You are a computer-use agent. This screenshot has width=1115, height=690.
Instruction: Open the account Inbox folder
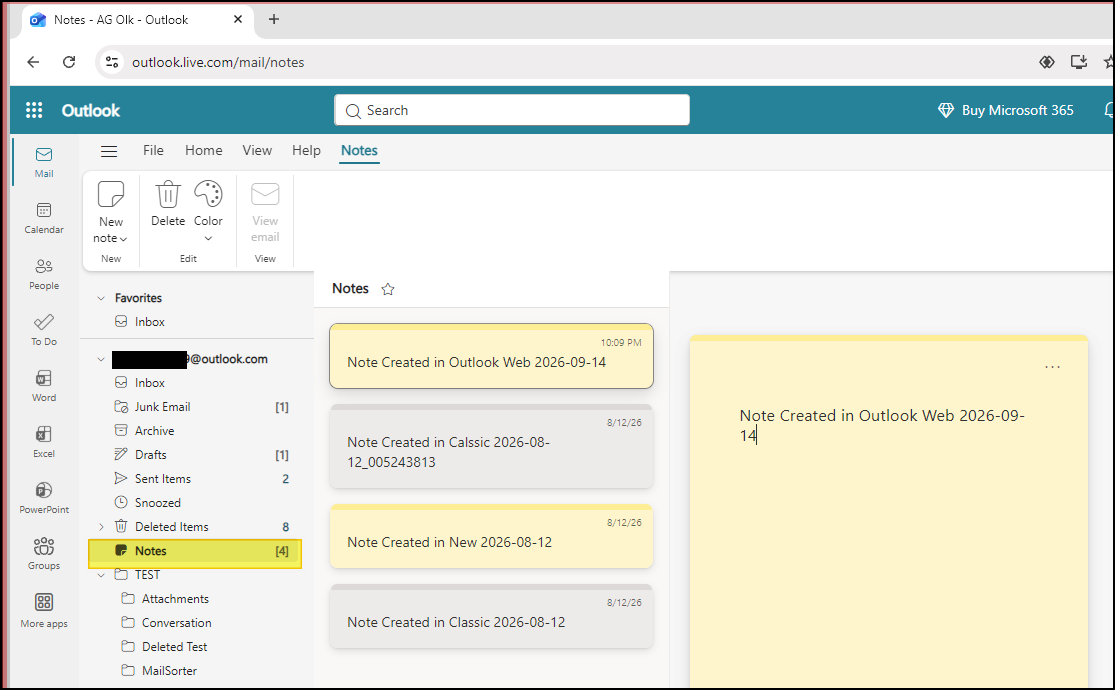click(149, 383)
